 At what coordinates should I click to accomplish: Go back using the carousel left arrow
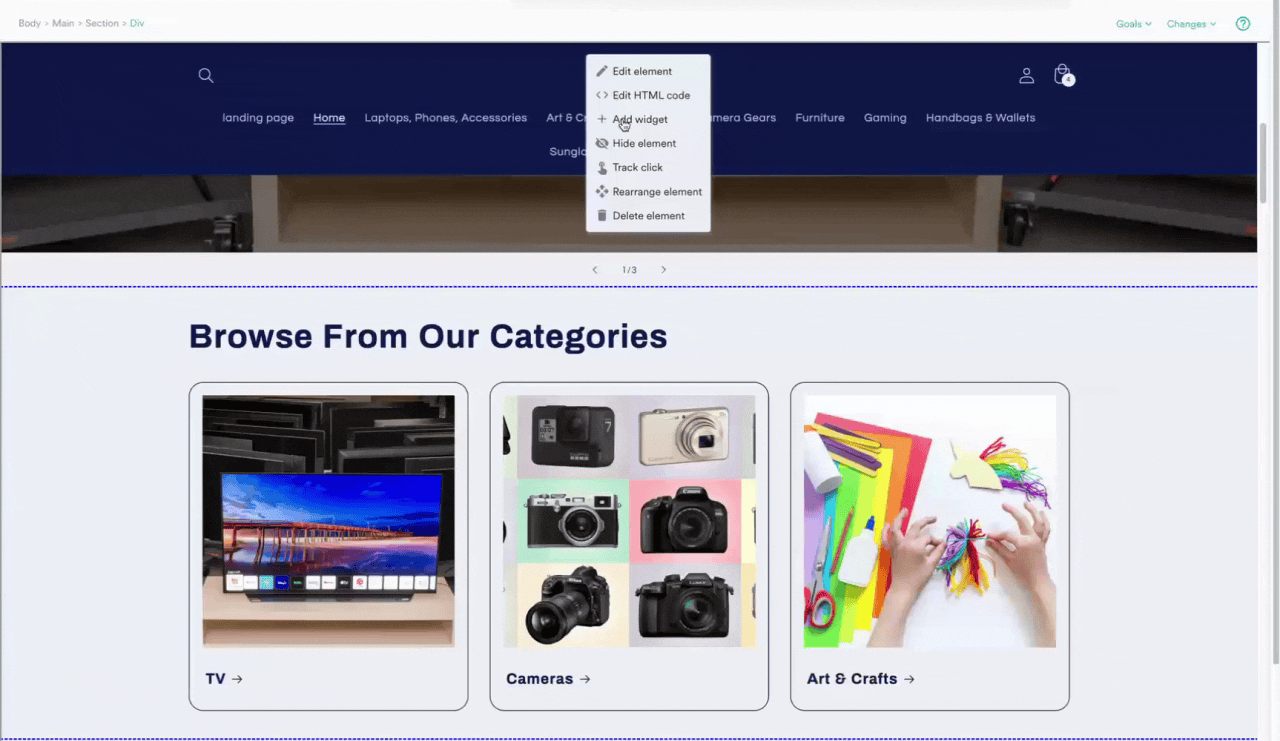tap(594, 269)
